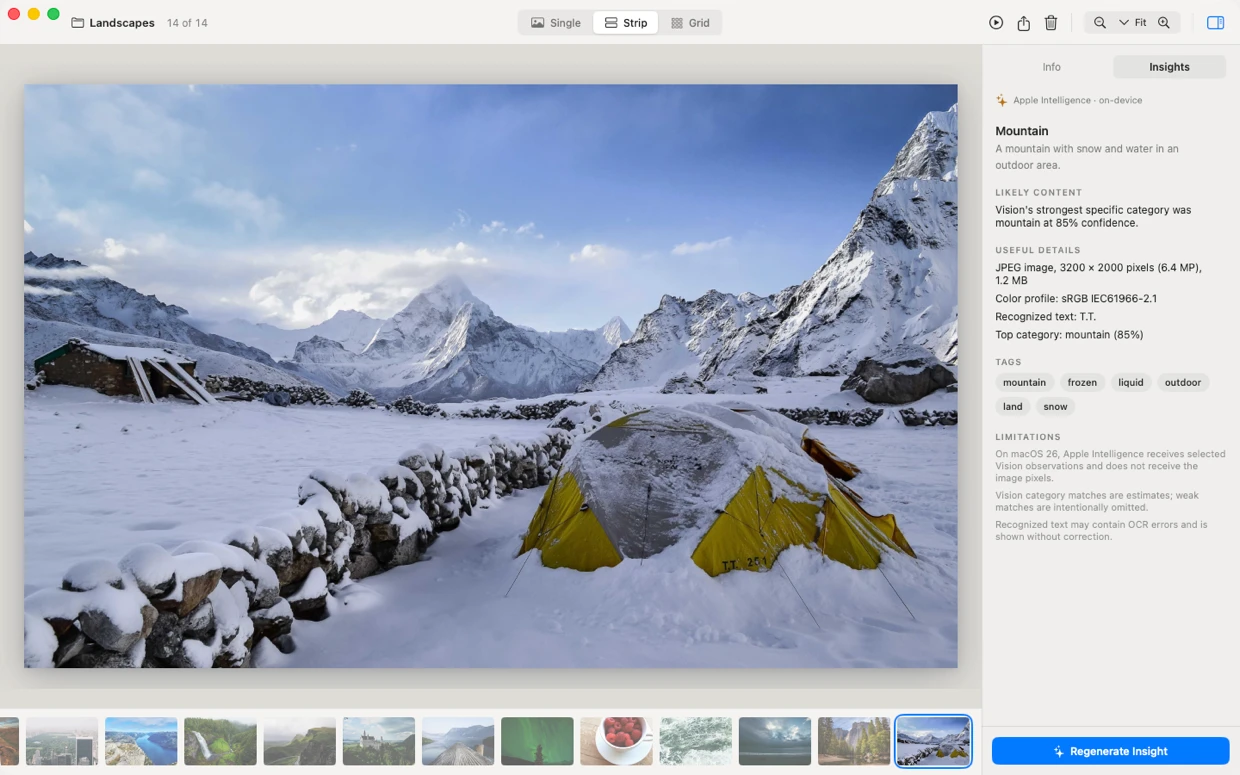1240x775 pixels.
Task: Open the castle on hill thumbnail
Action: coord(379,741)
